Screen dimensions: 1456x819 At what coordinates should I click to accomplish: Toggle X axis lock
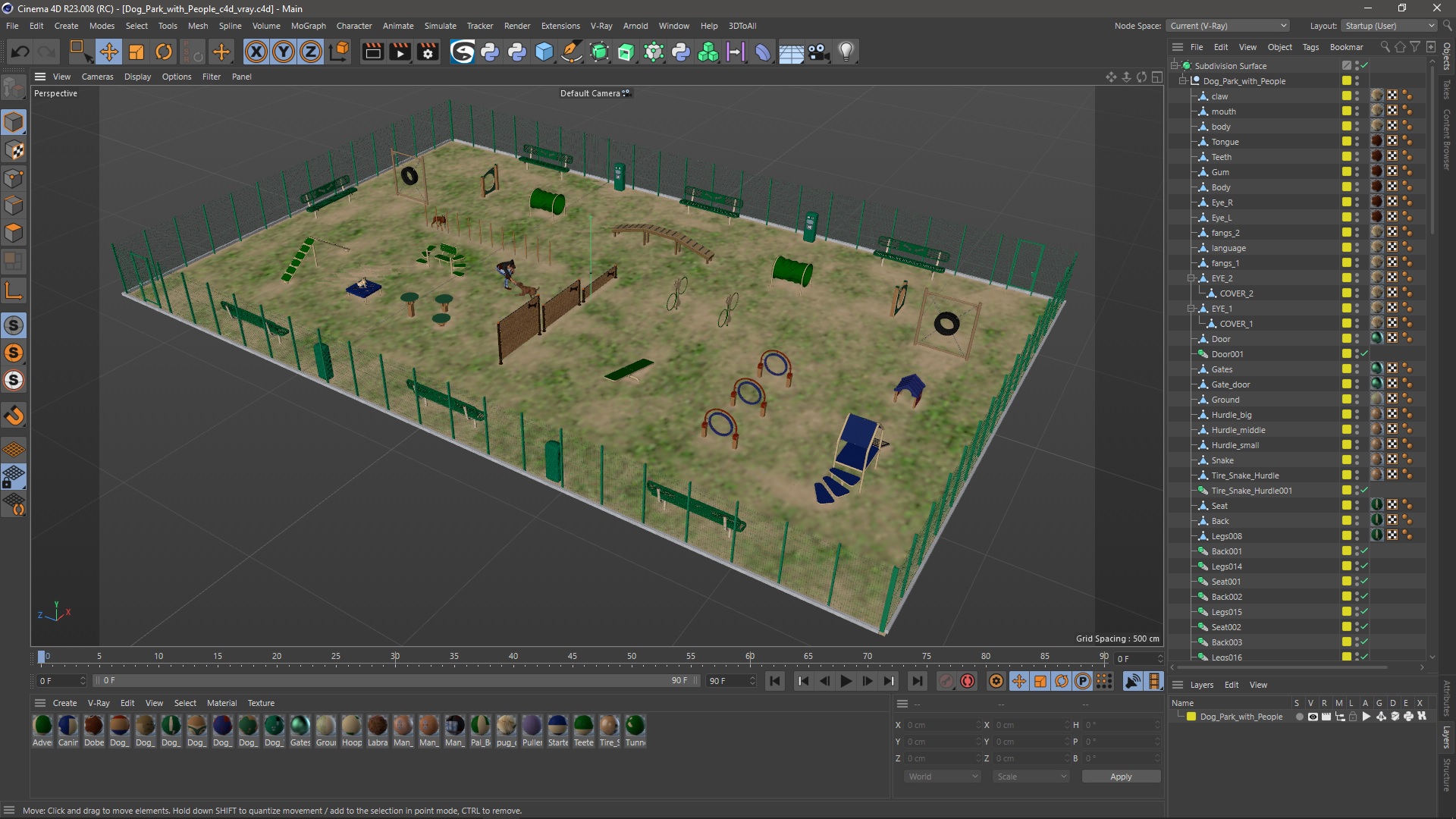coord(256,52)
